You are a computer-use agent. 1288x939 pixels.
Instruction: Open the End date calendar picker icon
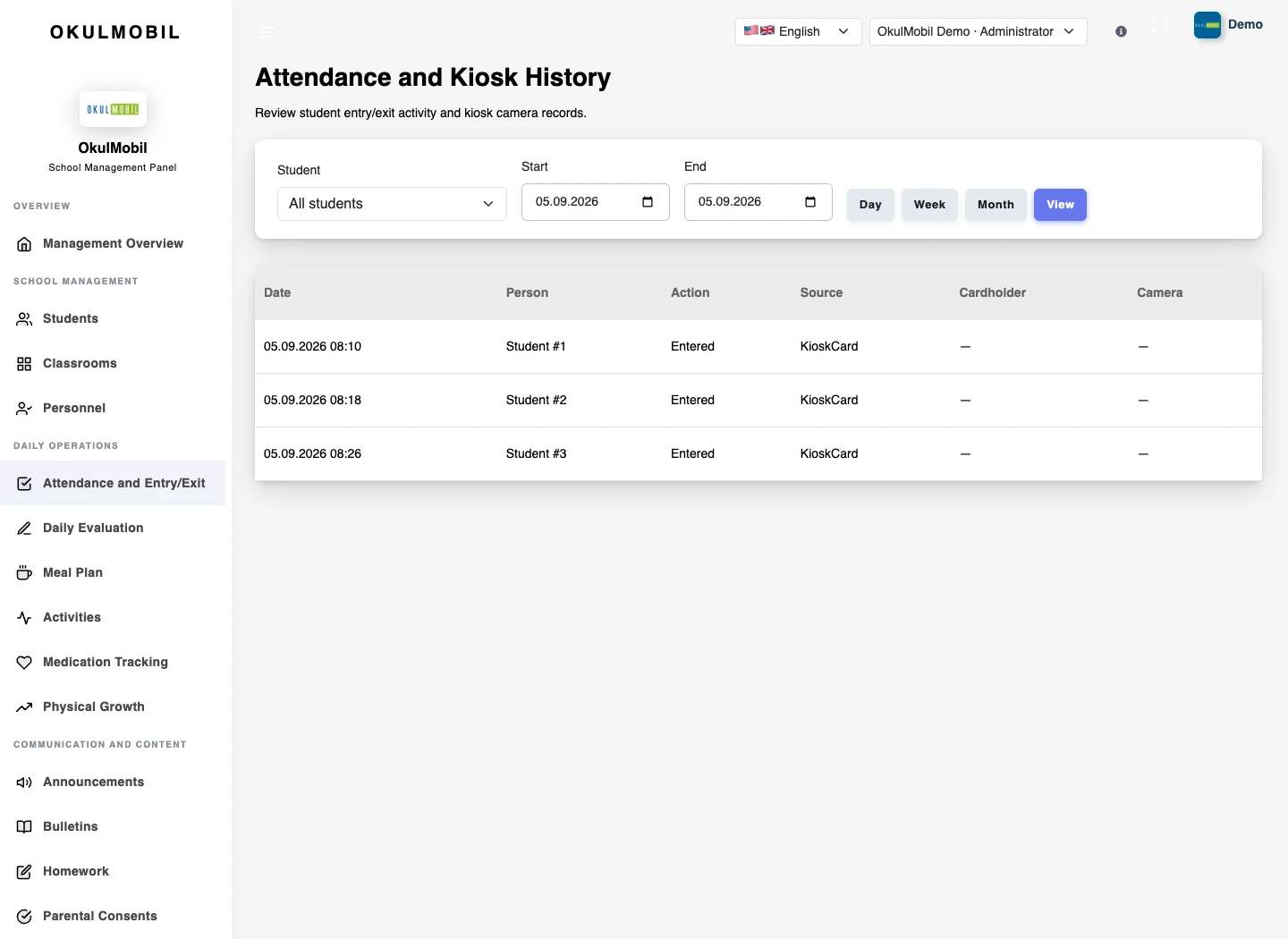[810, 202]
